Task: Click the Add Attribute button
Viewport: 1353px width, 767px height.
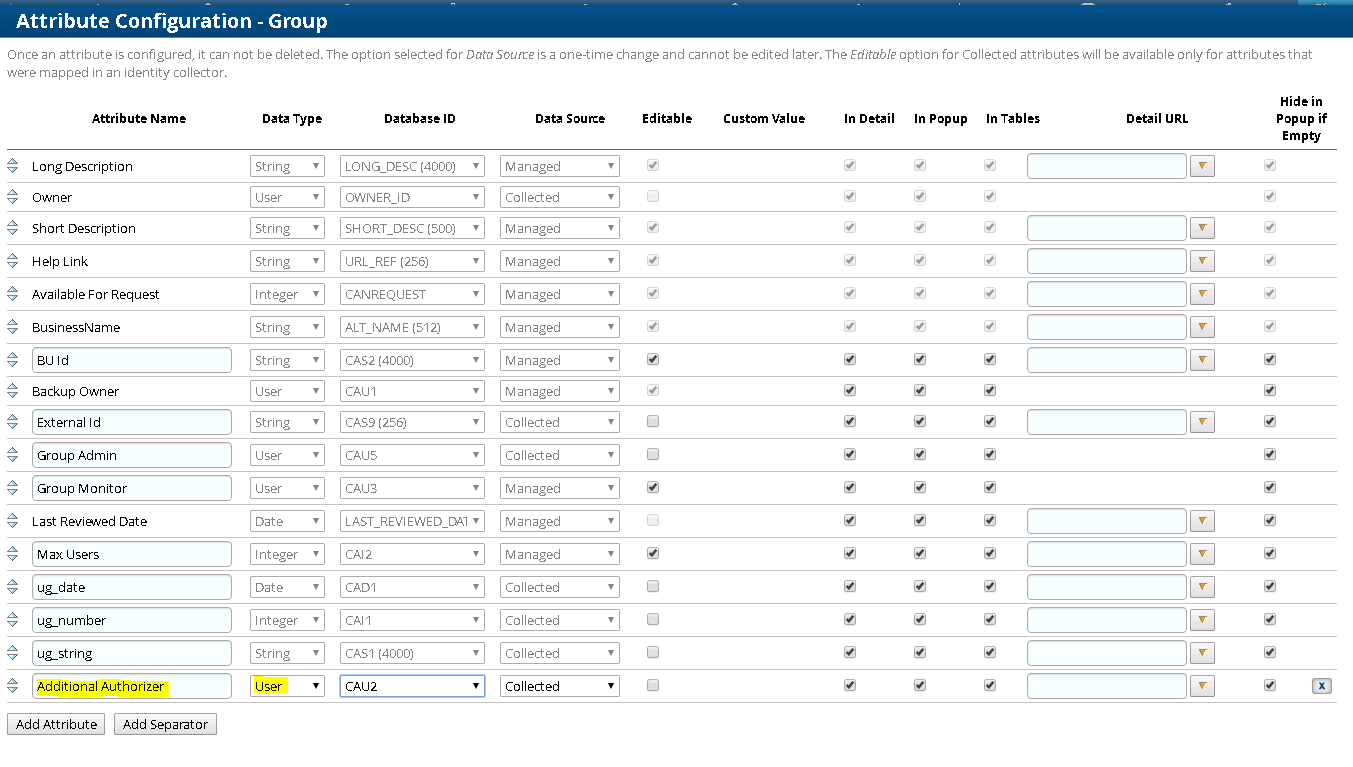Action: (x=57, y=724)
